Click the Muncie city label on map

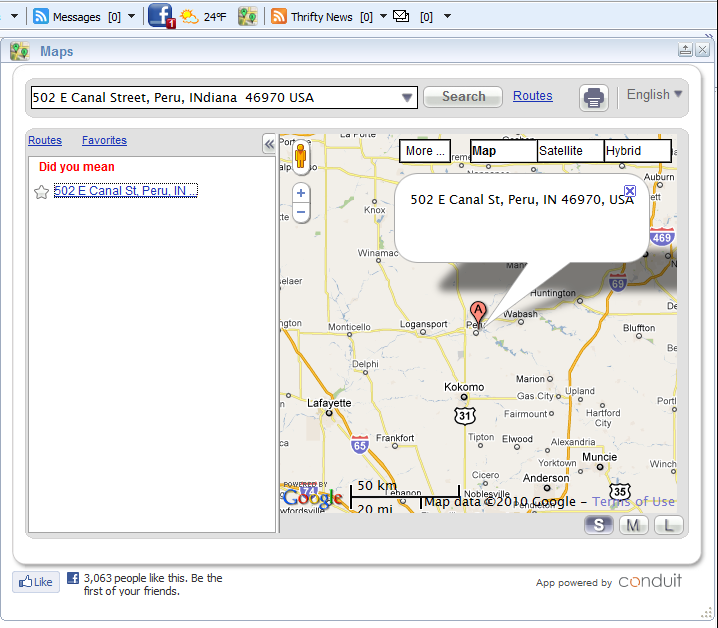pyautogui.click(x=599, y=457)
